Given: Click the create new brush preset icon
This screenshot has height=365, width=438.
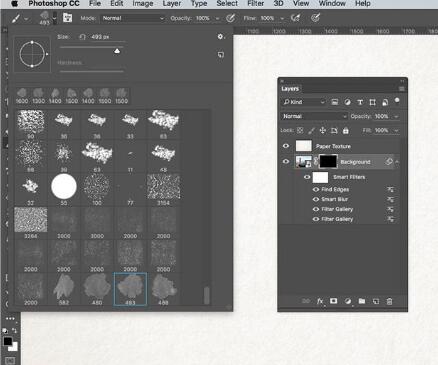Looking at the screenshot, I should coord(221,55).
